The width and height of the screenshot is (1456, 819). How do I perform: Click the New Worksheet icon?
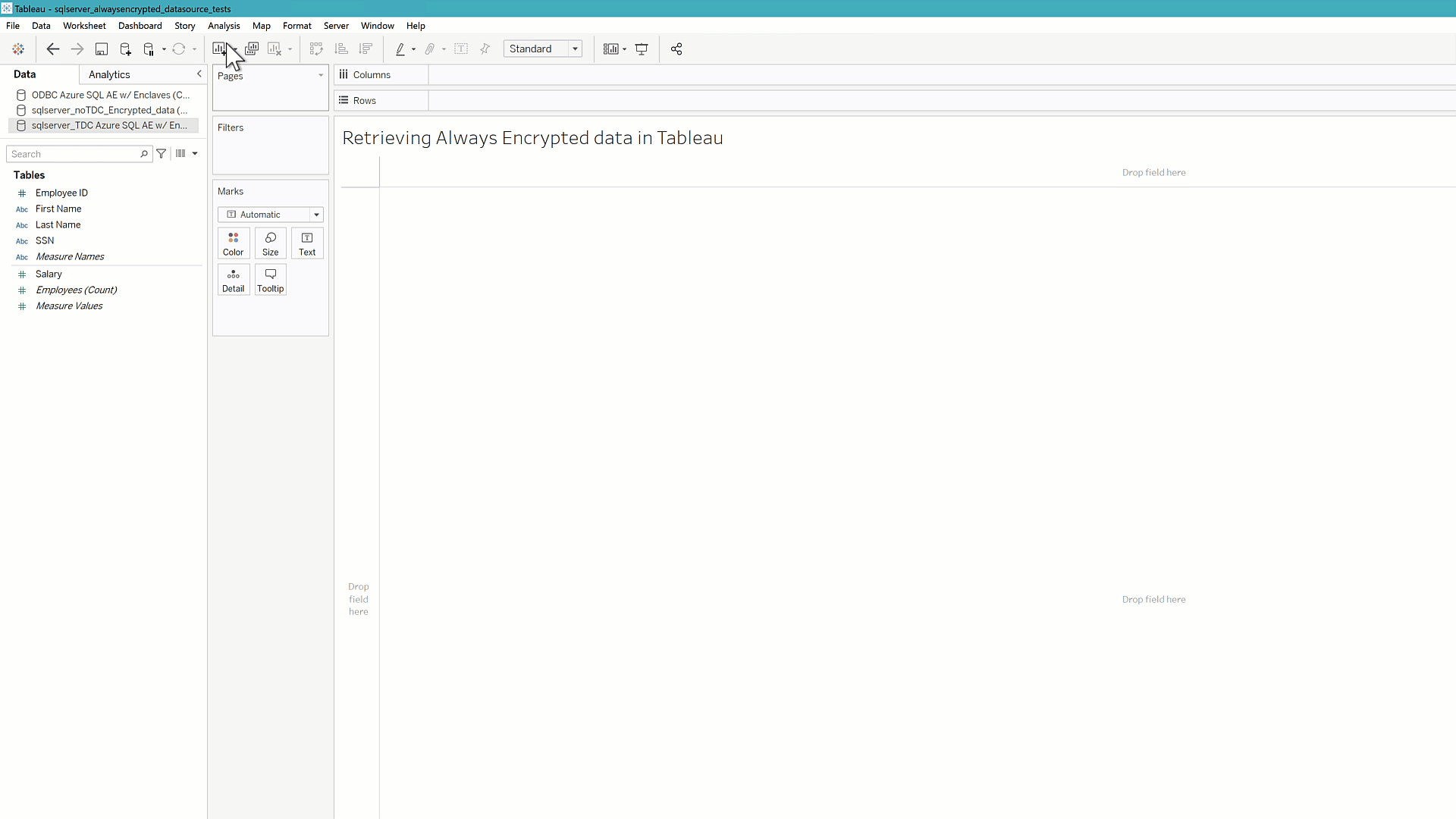point(219,49)
